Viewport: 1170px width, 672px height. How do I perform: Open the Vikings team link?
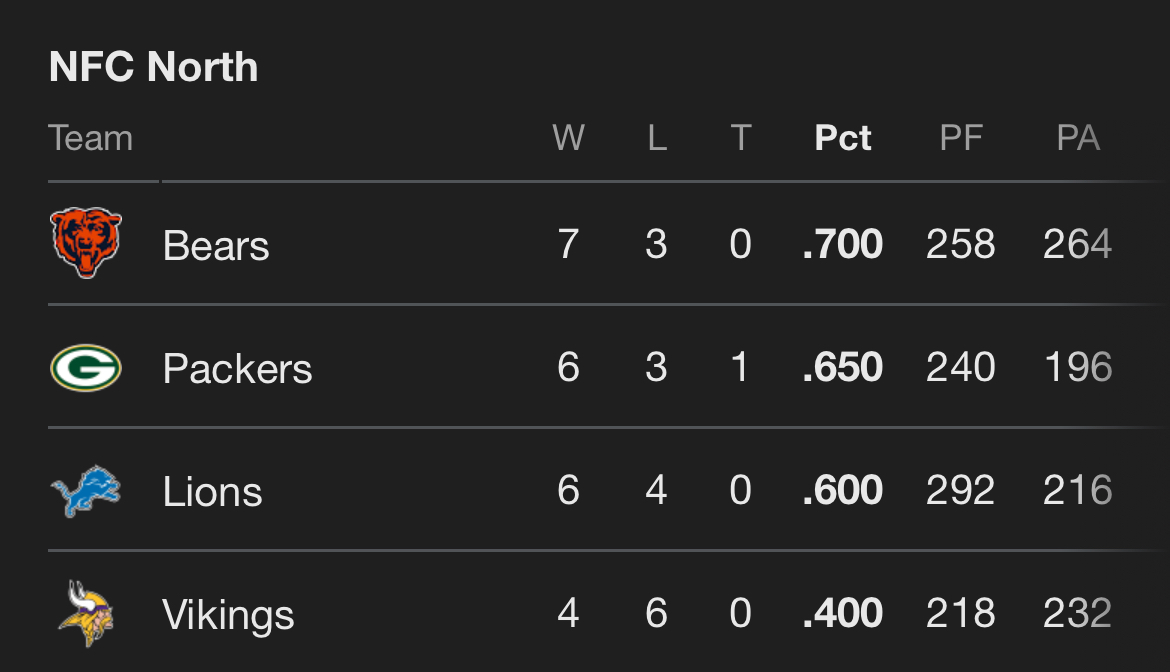click(228, 615)
